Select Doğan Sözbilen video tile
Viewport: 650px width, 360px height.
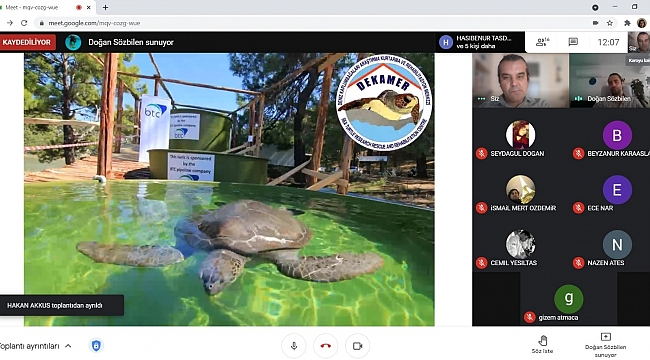click(x=609, y=80)
